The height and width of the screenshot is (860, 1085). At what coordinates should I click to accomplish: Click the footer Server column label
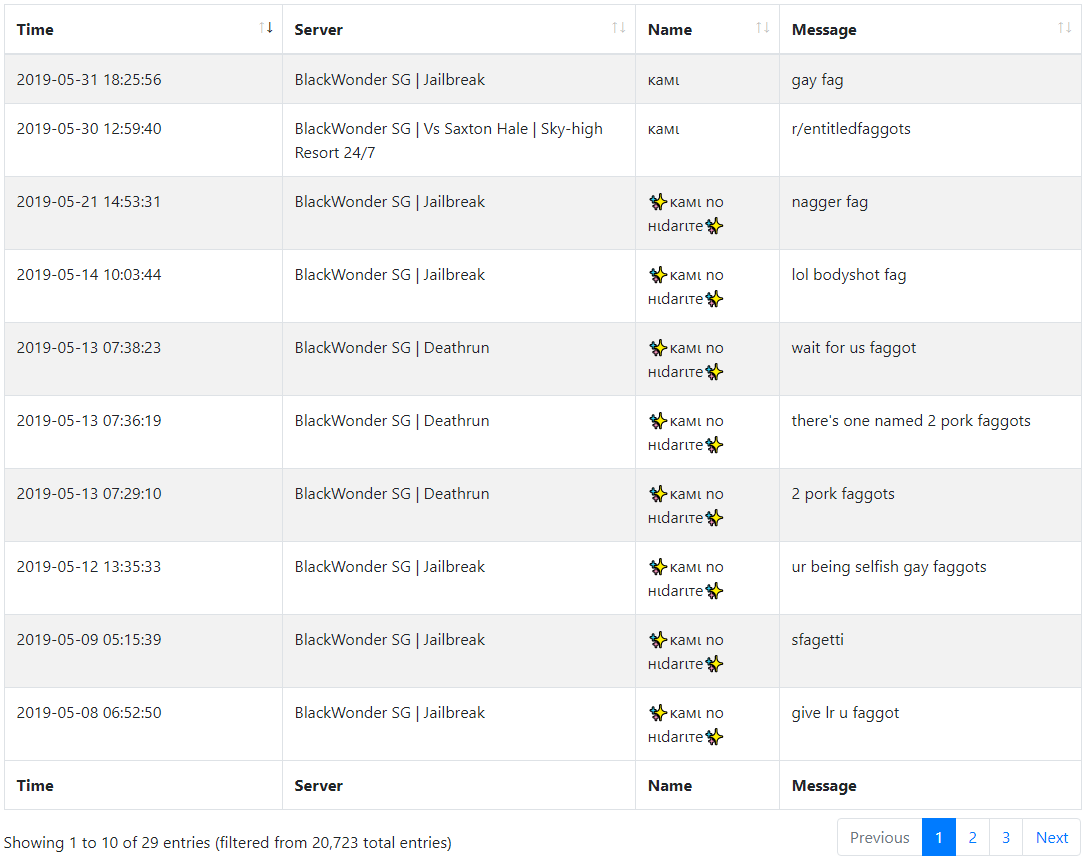pyautogui.click(x=318, y=786)
